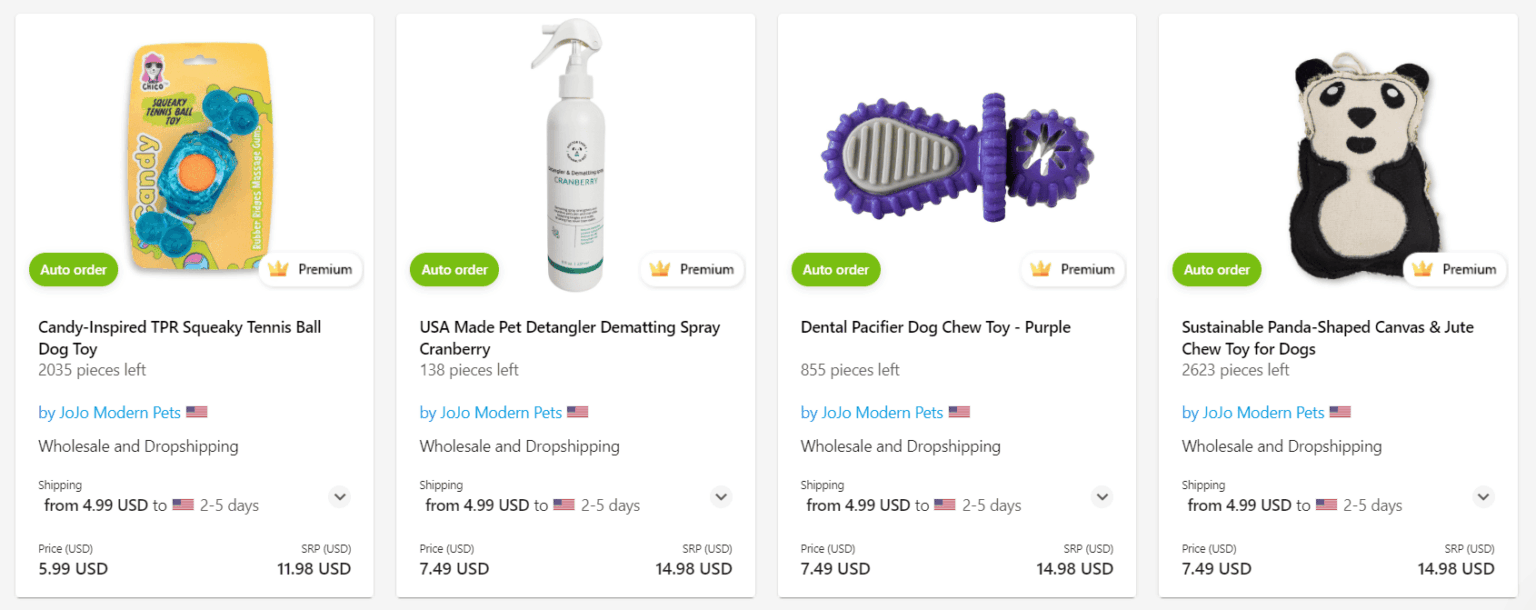Toggle Auto order on the Detangler Demmatting Spray
1536x610 pixels.
point(454,269)
